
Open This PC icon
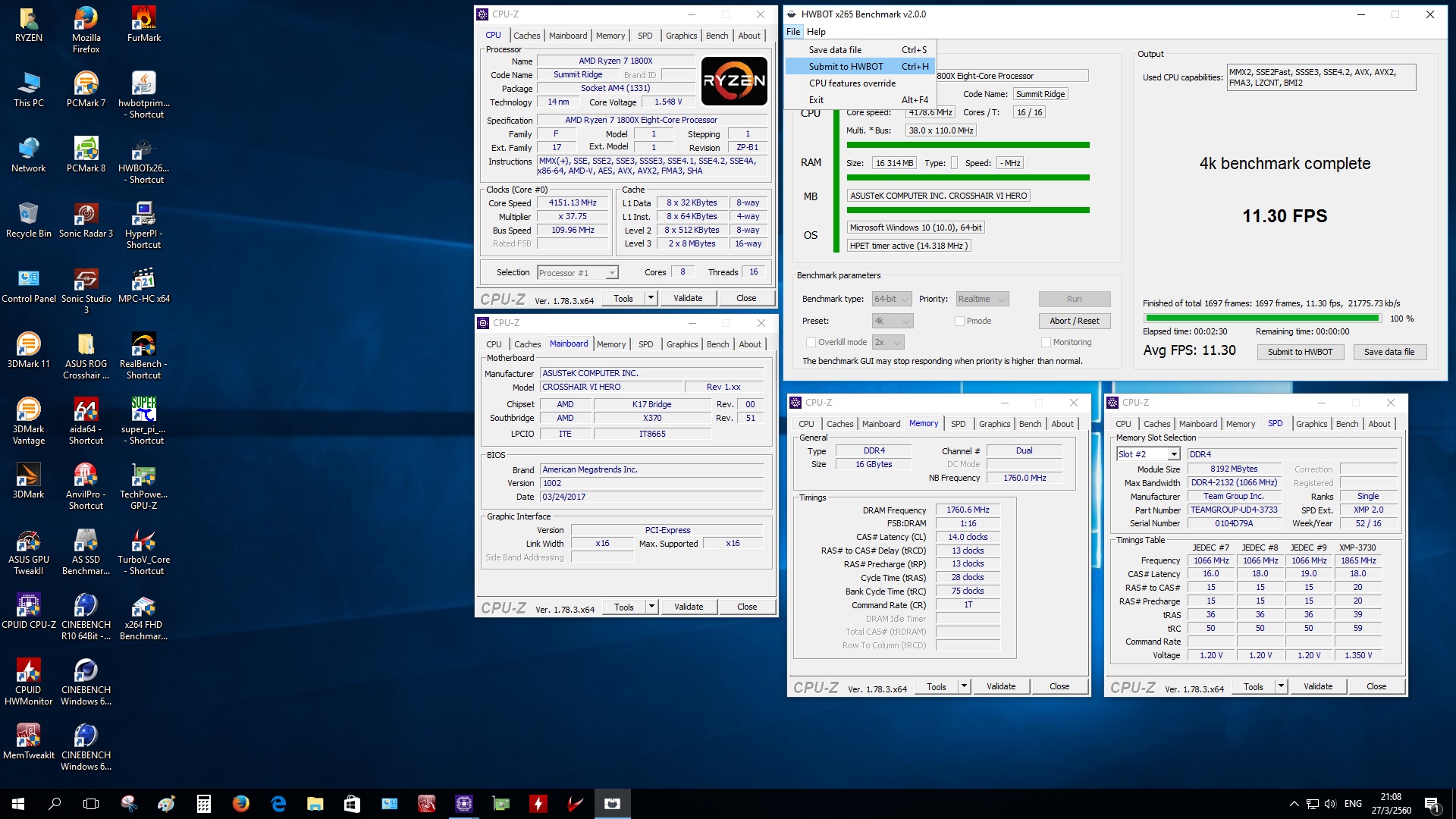point(29,89)
